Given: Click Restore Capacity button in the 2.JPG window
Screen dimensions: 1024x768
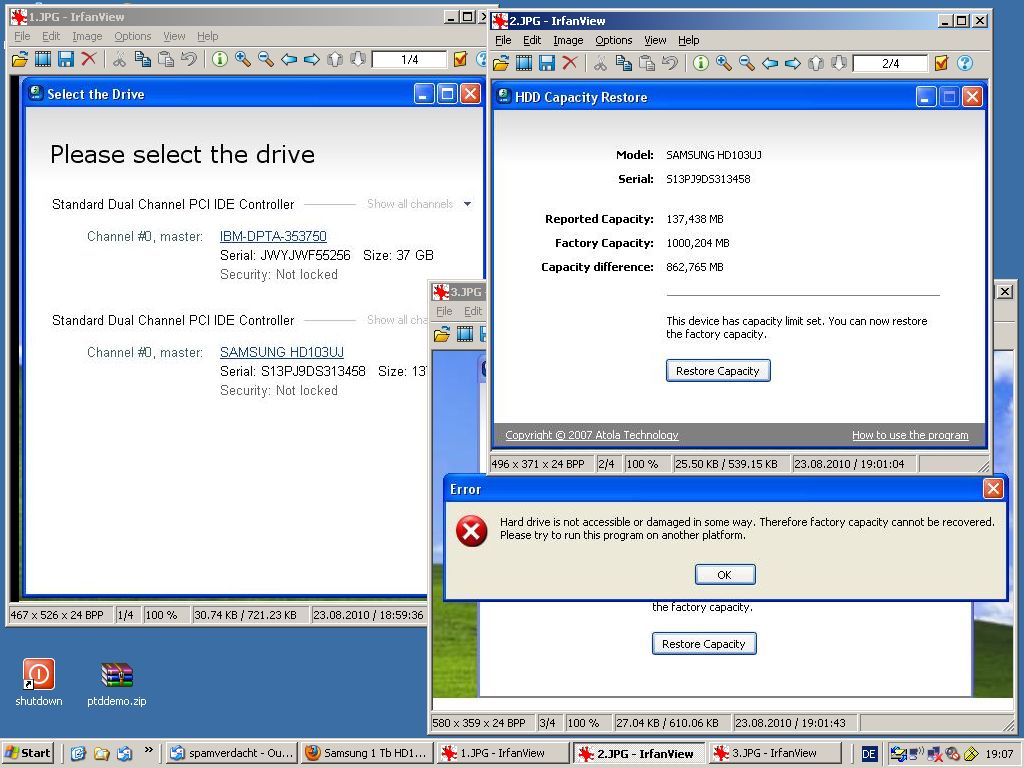Looking at the screenshot, I should click(x=718, y=371).
